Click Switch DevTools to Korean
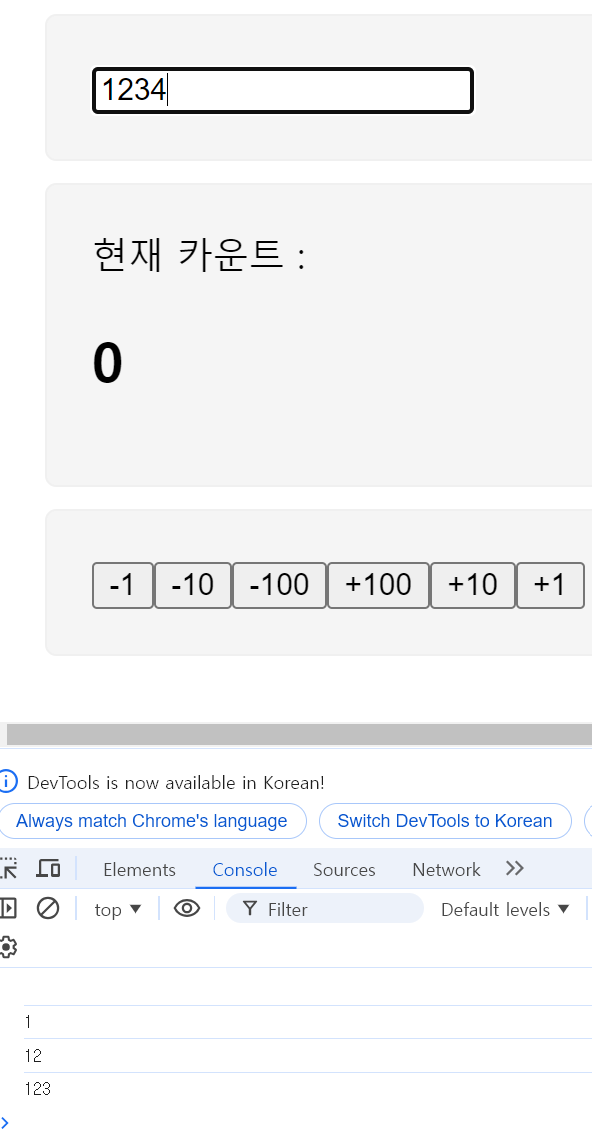The image size is (592, 1138). point(445,820)
